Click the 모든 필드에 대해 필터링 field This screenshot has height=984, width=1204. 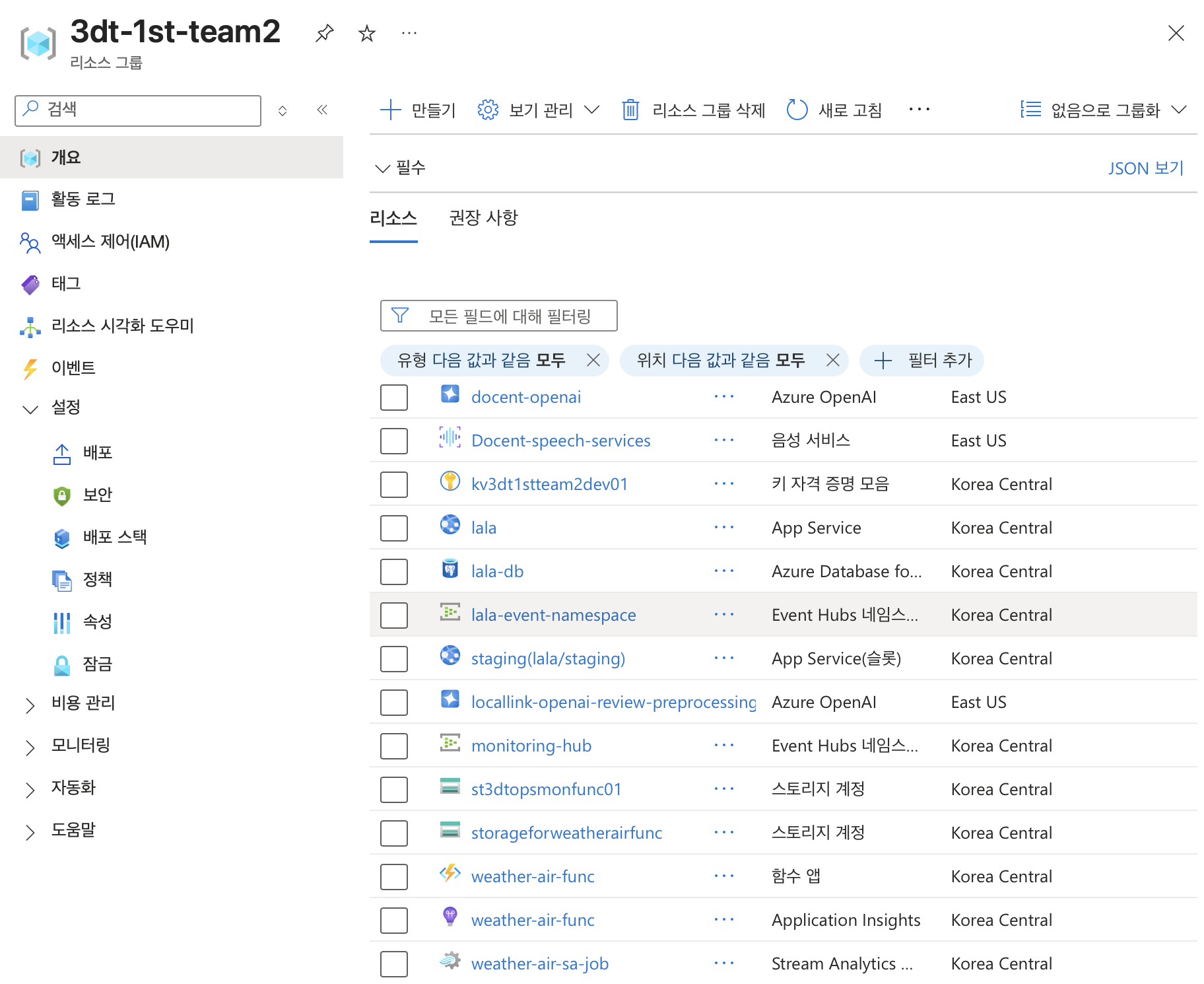coord(499,316)
